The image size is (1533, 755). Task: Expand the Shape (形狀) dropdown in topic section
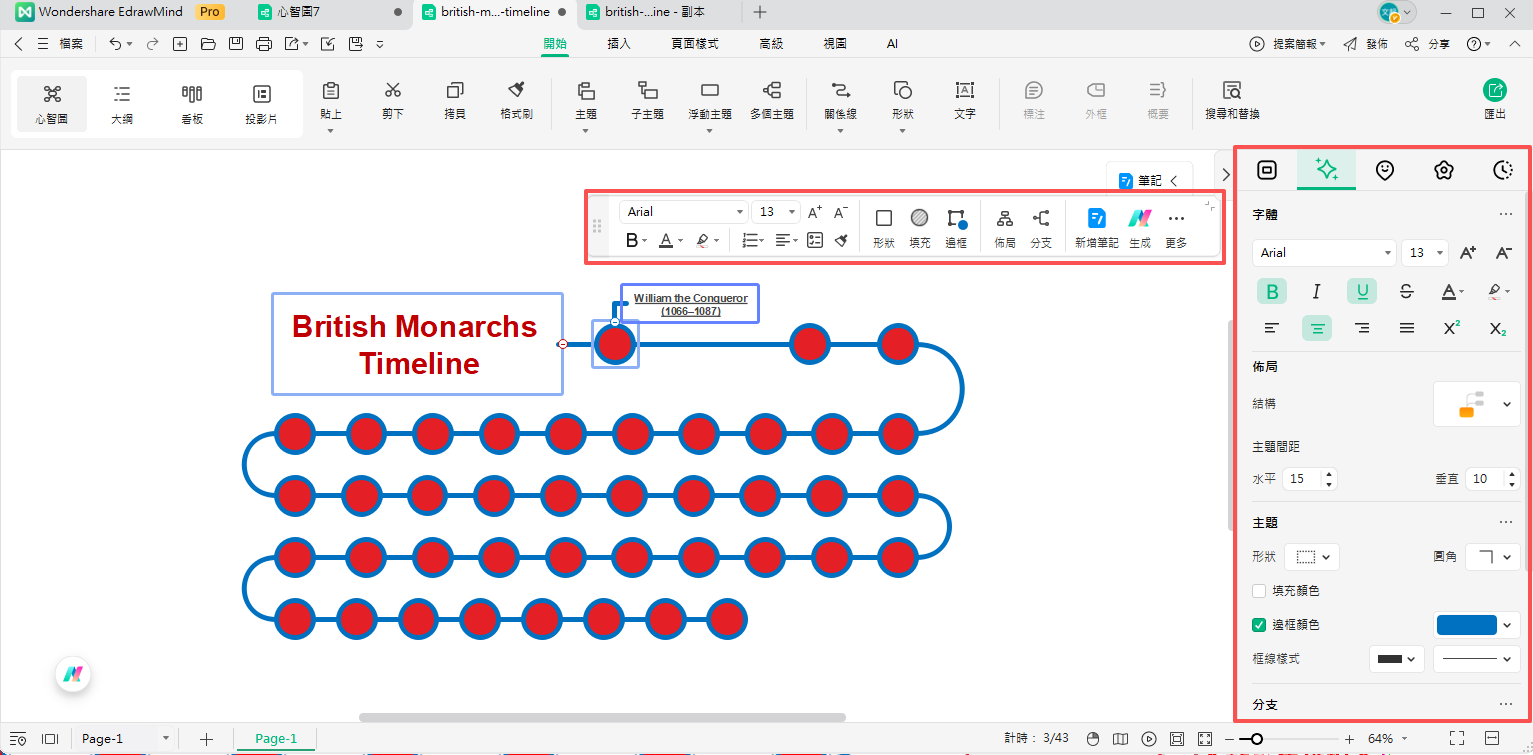1311,557
